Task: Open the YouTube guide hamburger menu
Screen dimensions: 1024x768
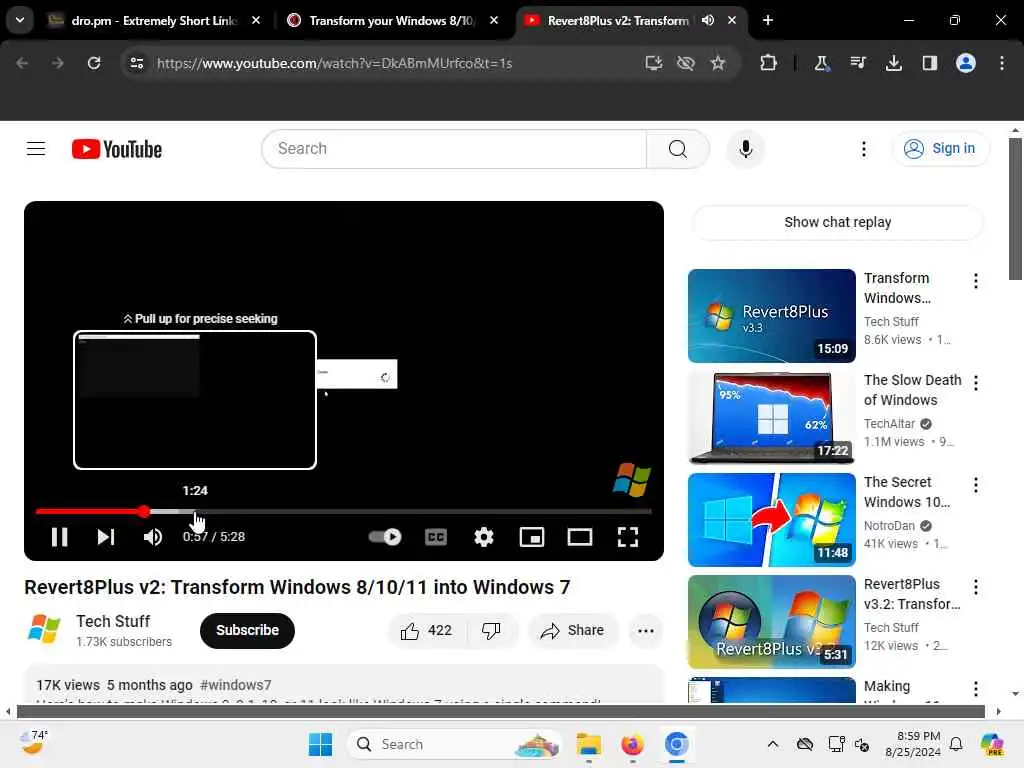Action: pos(36,149)
